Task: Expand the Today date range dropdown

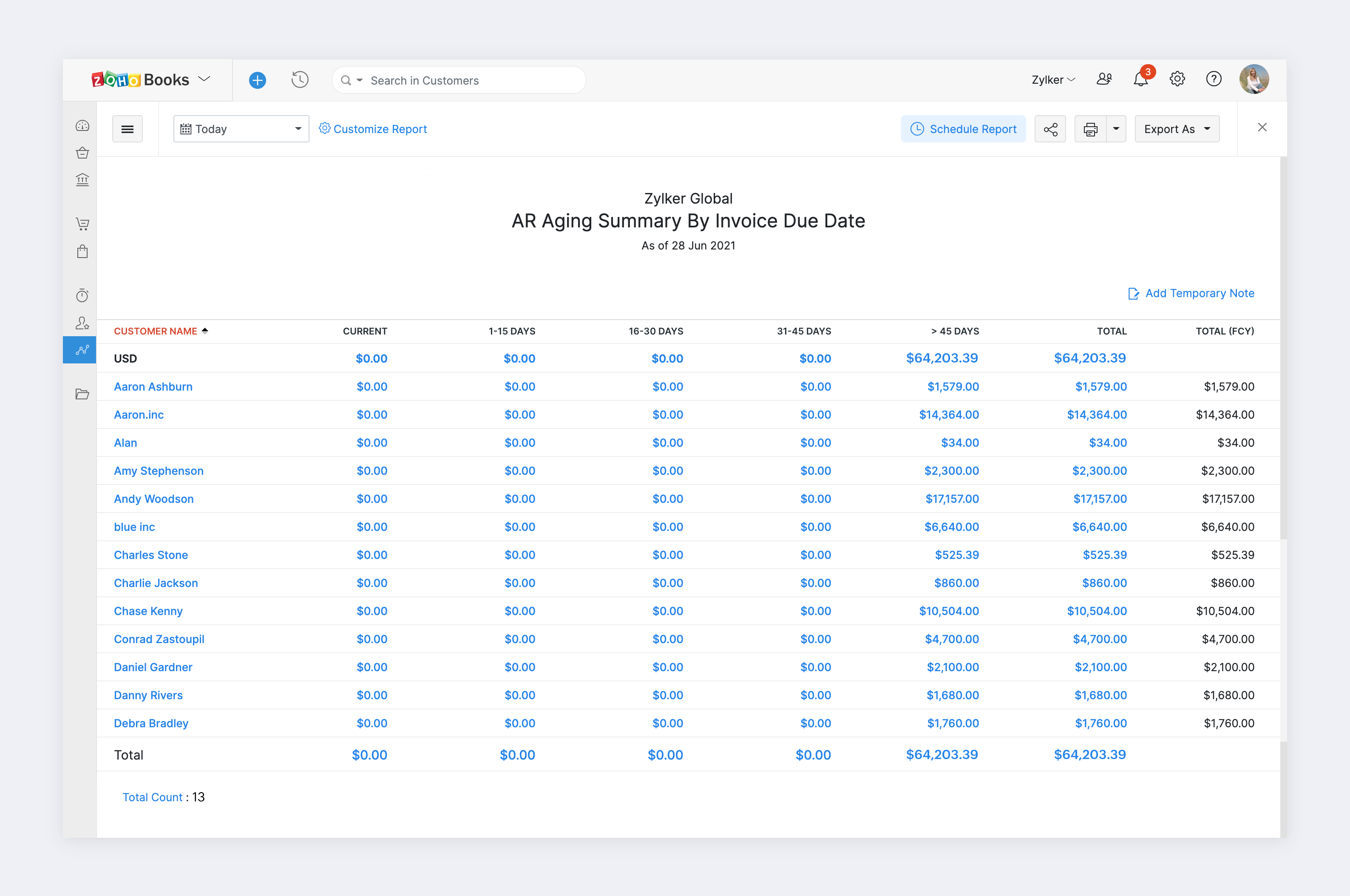Action: coord(241,129)
